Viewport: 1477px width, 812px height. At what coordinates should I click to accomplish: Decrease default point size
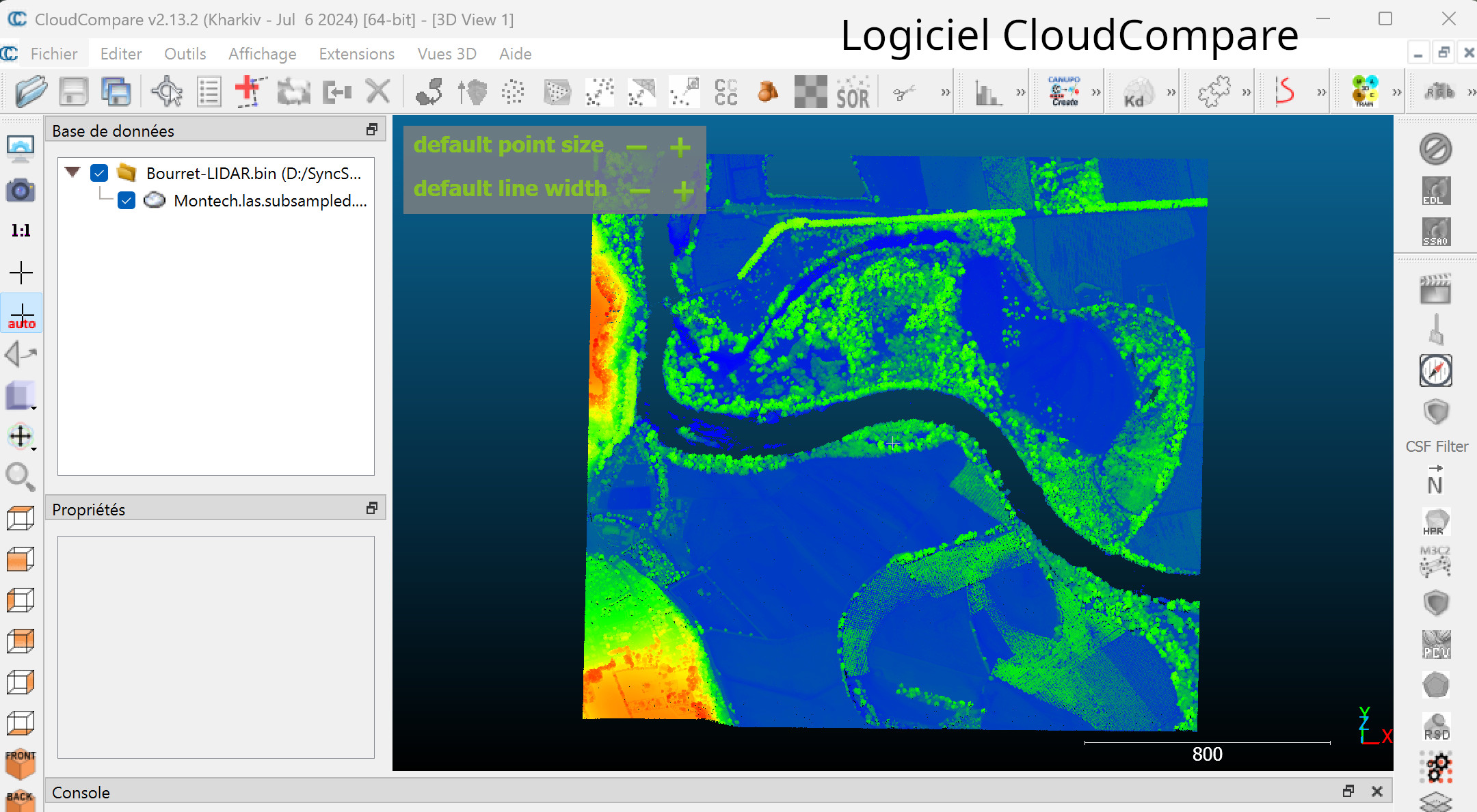(x=637, y=147)
